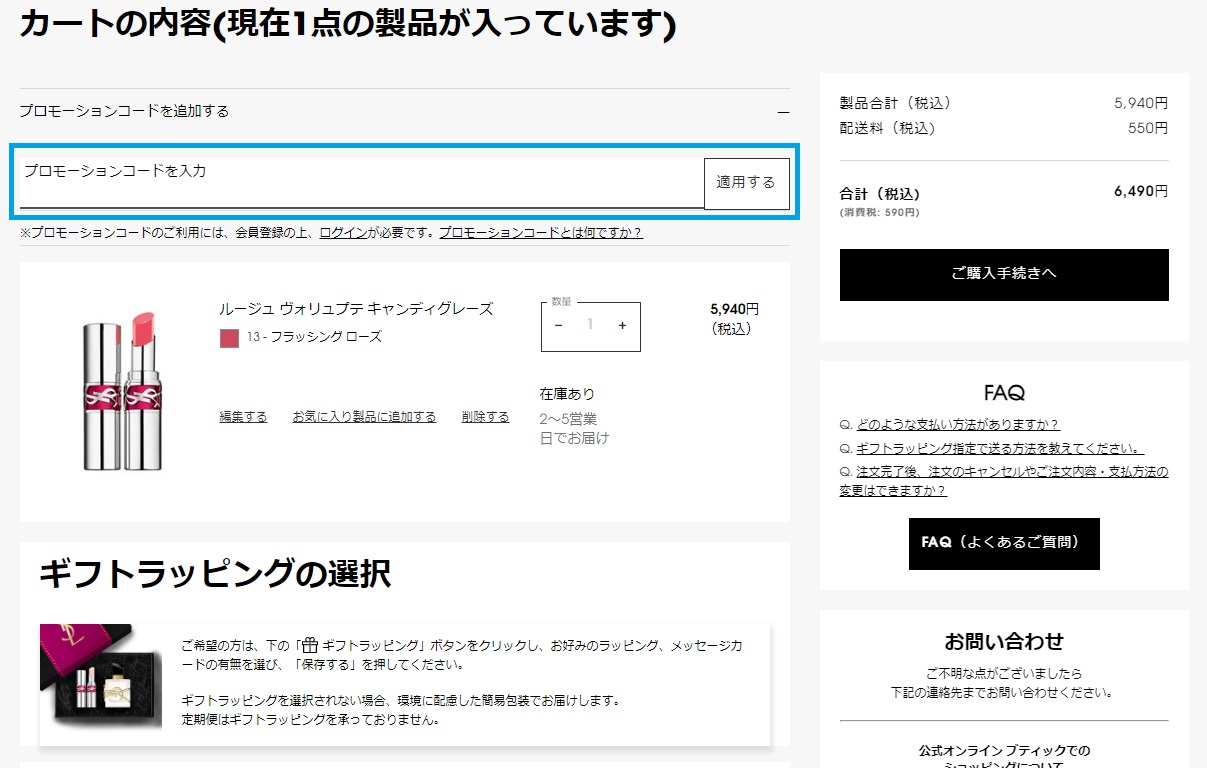
Task: Remove item with 削除する link
Action: tap(485, 417)
